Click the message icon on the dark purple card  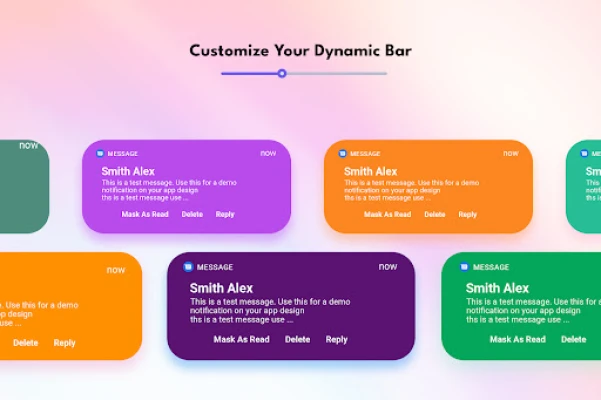pyautogui.click(x=187, y=267)
